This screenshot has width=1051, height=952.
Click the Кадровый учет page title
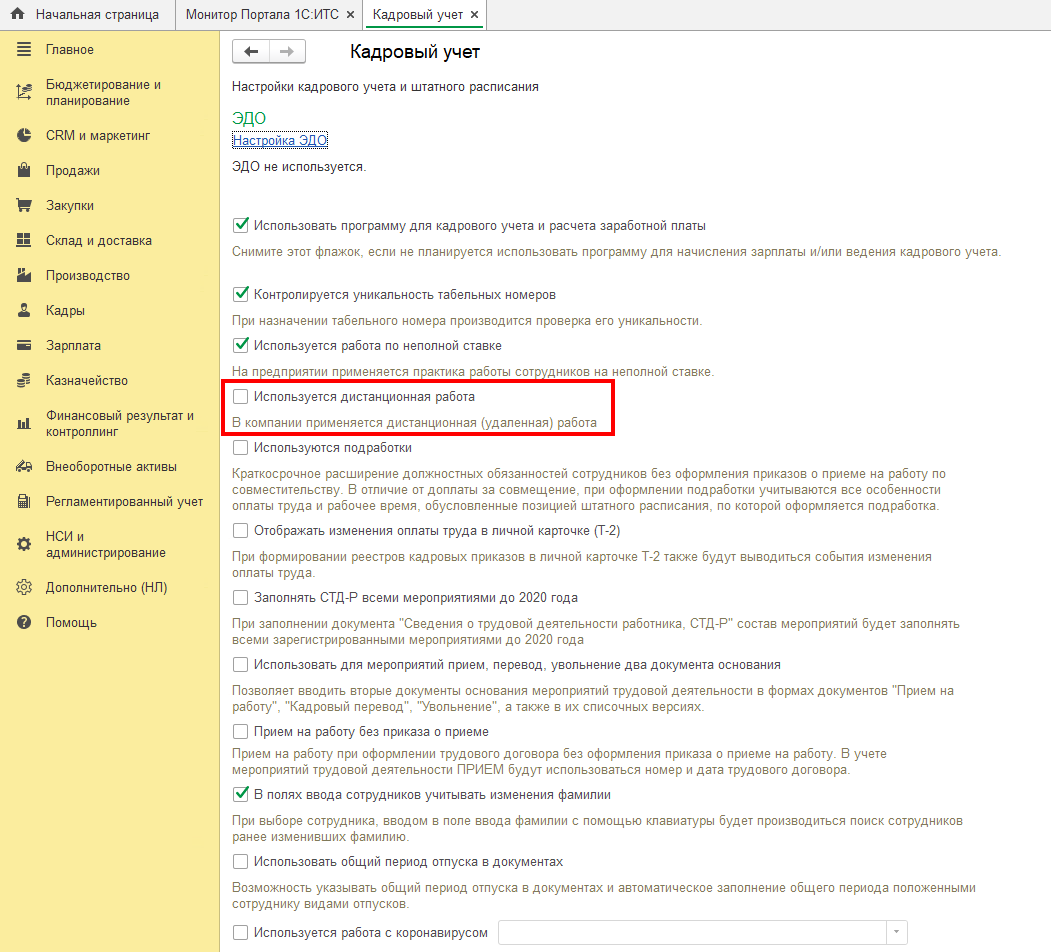point(415,52)
